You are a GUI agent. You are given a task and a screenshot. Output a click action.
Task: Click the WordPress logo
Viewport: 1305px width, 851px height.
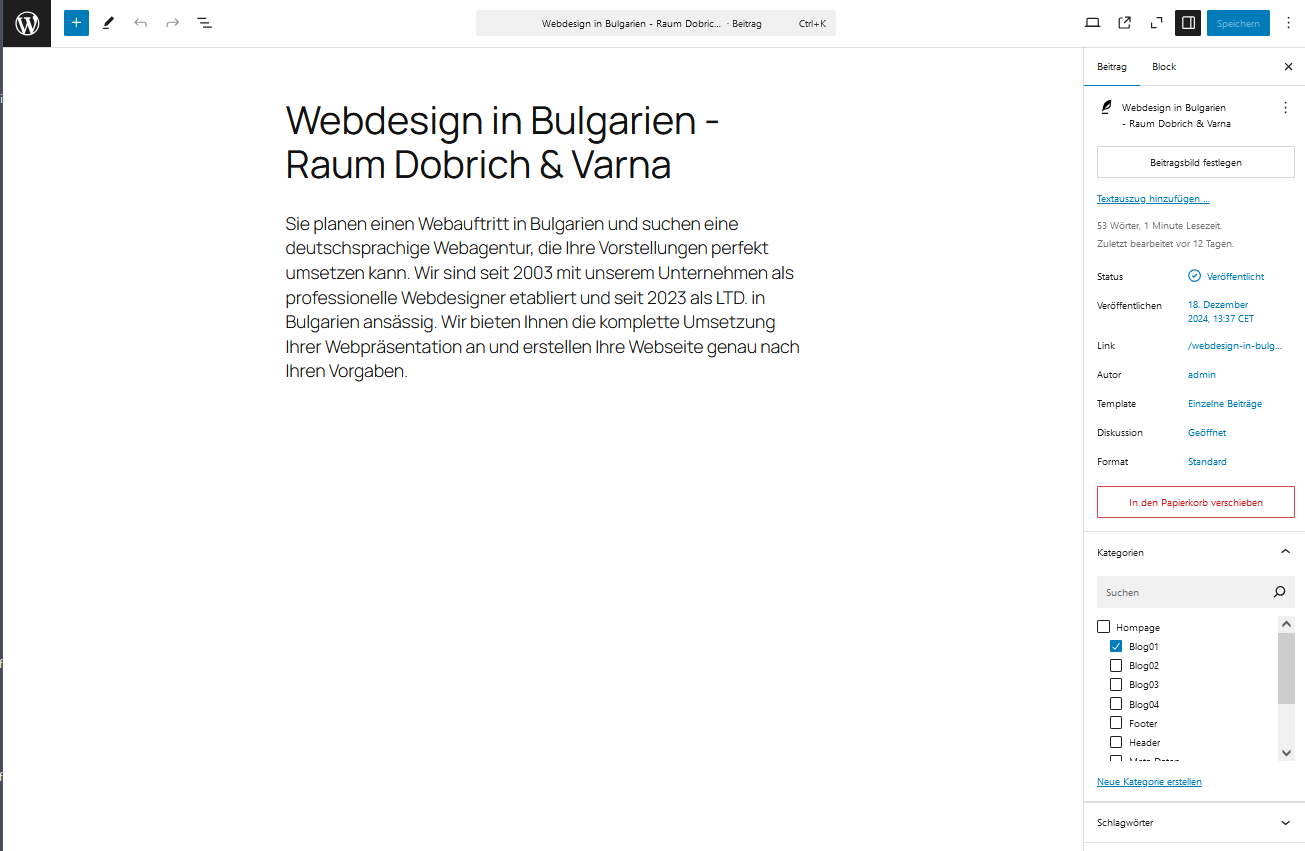[25, 23]
